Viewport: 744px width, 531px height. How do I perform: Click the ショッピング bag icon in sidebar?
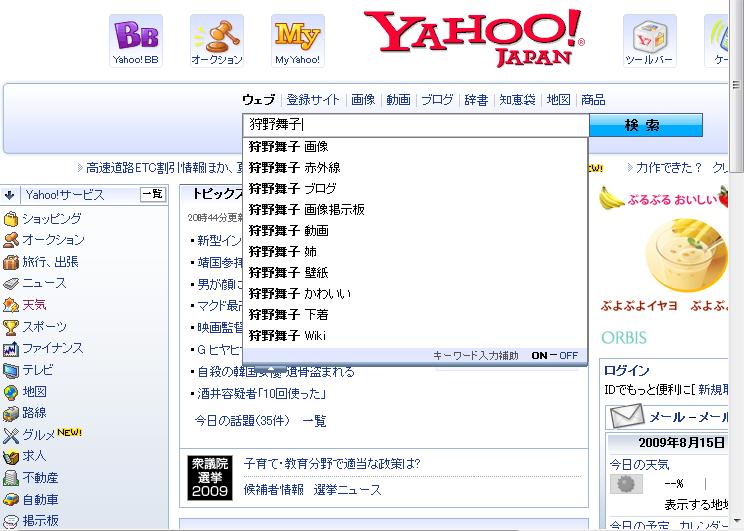coord(10,219)
